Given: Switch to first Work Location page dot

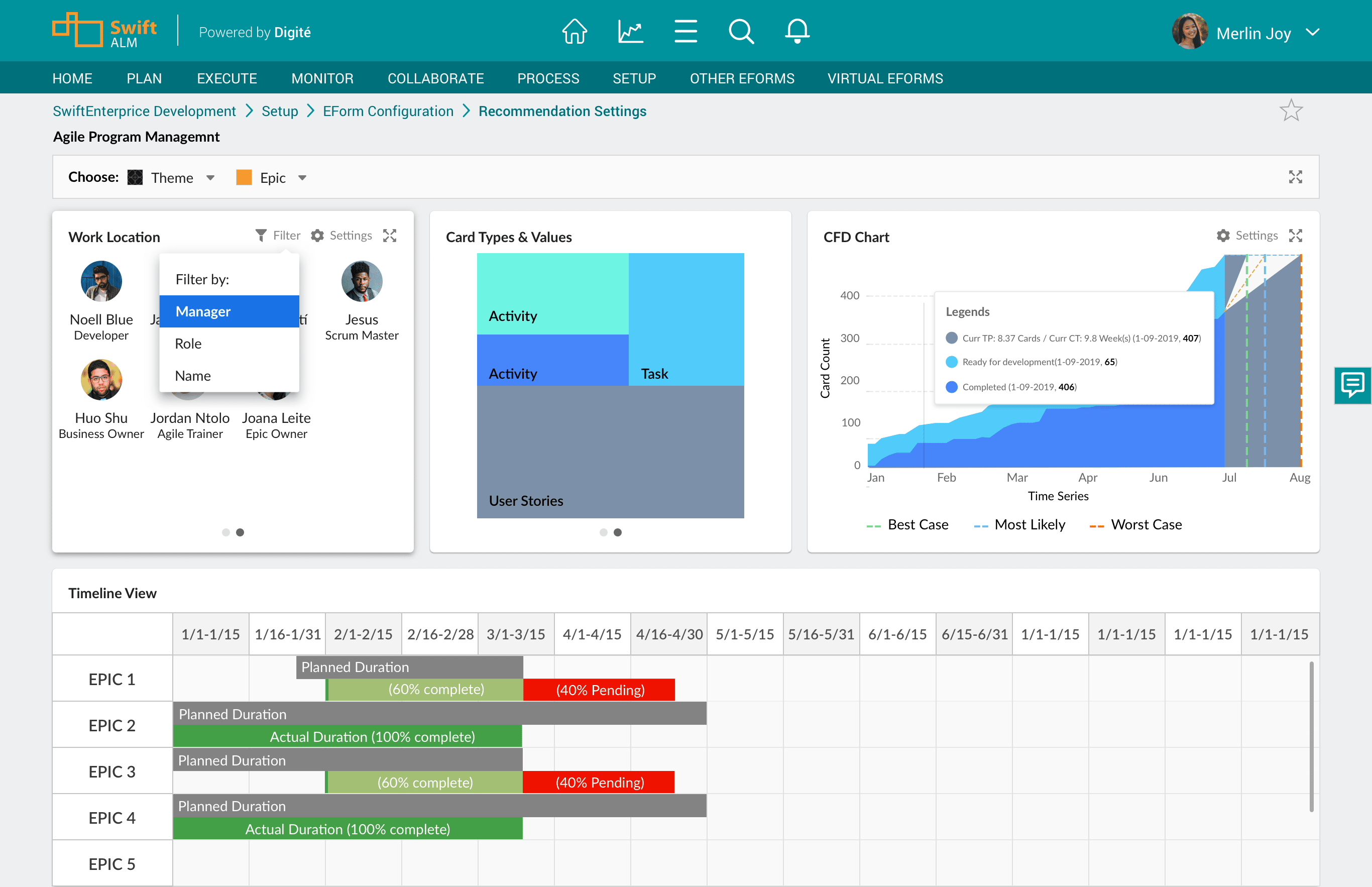Looking at the screenshot, I should pos(225,532).
